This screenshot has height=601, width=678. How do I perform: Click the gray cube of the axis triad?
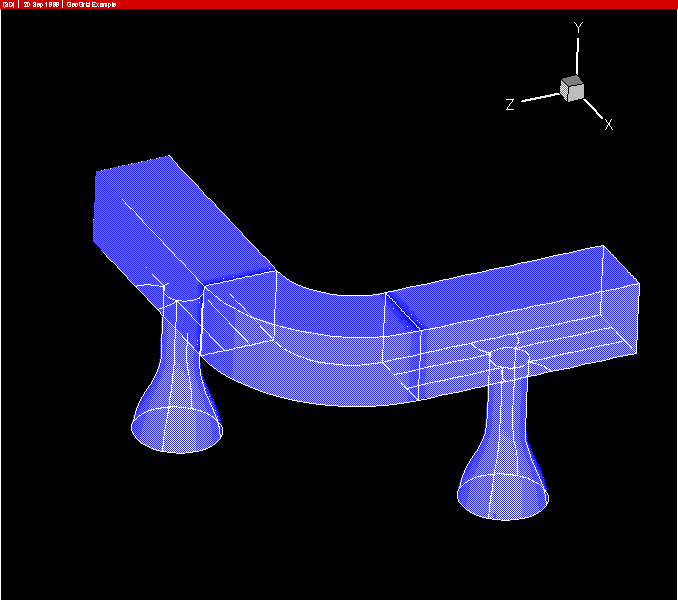[x=572, y=89]
